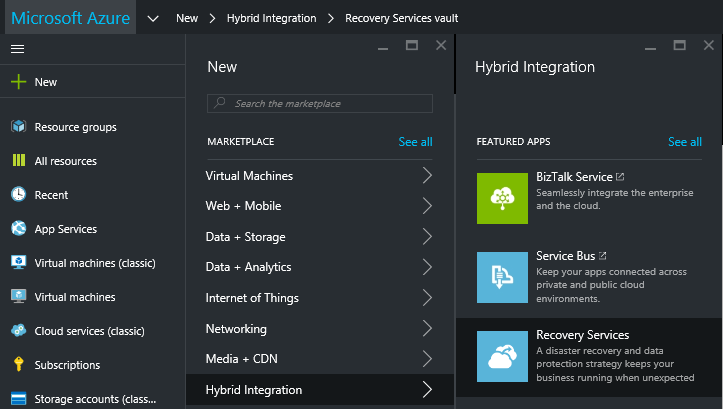Select Media + CDN marketplace label
This screenshot has width=723, height=409.
coord(242,359)
